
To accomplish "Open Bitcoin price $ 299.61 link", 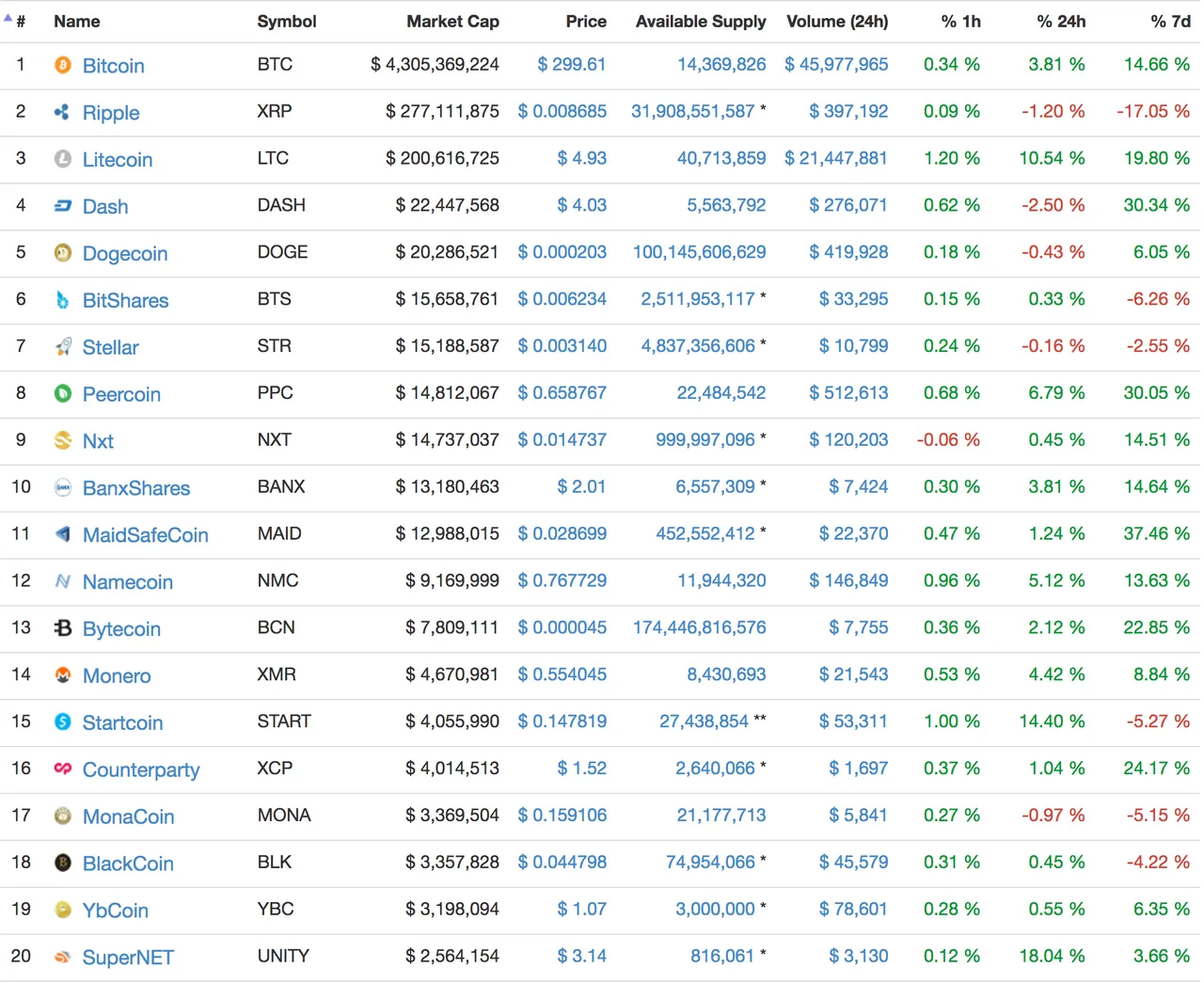I will pyautogui.click(x=572, y=64).
